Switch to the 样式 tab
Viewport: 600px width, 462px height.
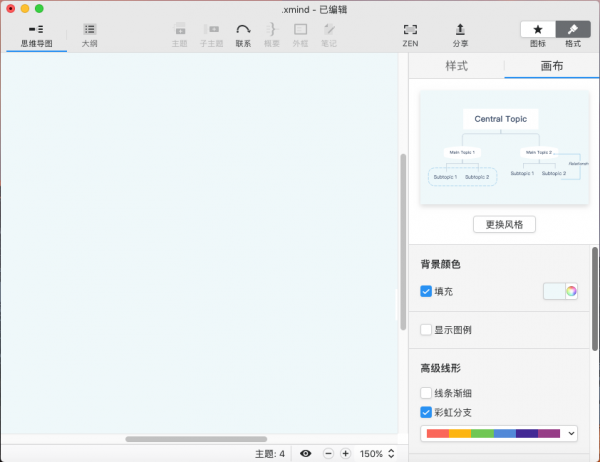(x=456, y=67)
